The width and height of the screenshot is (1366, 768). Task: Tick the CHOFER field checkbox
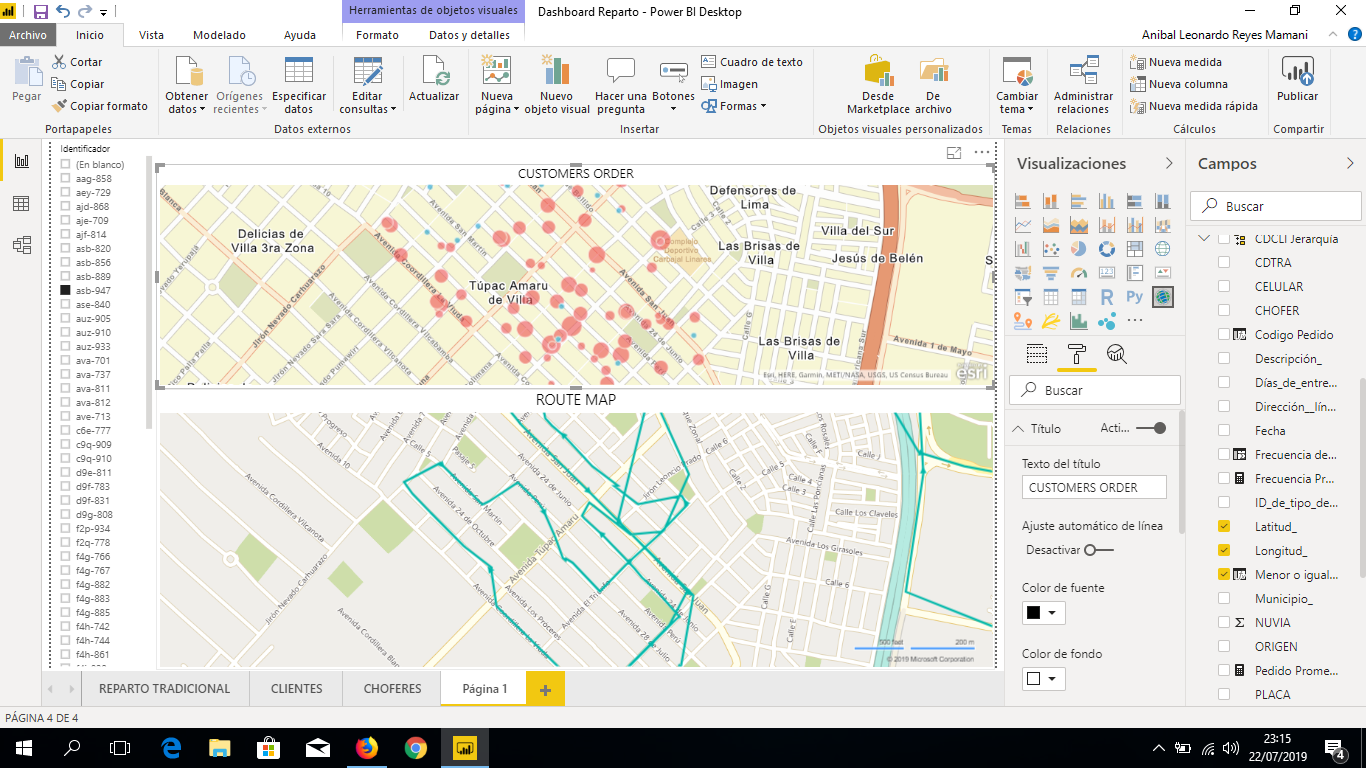pos(1224,310)
